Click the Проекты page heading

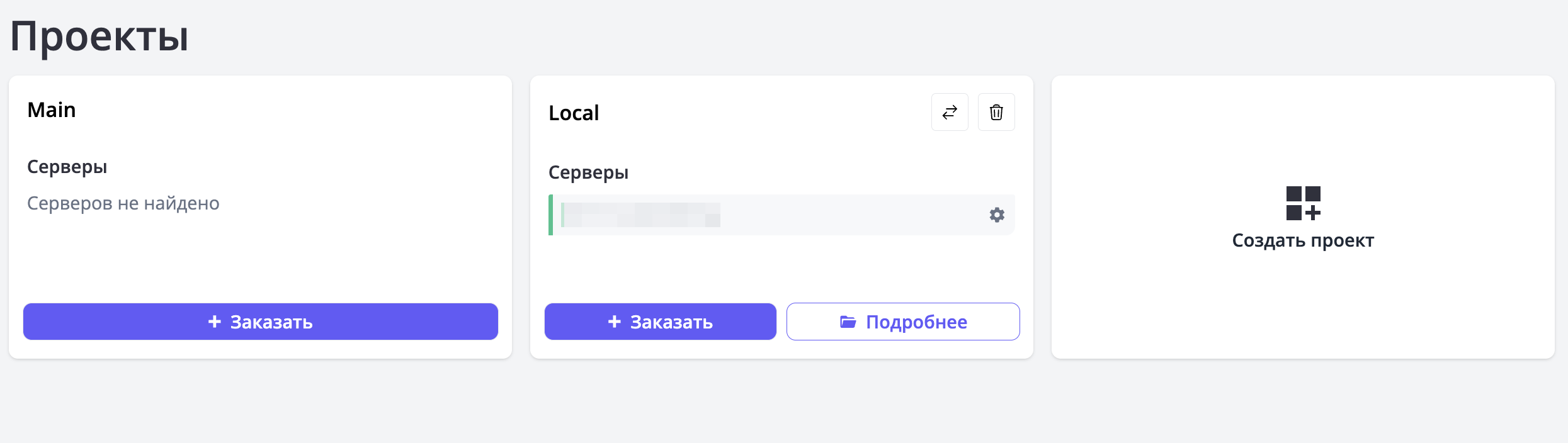[99, 36]
